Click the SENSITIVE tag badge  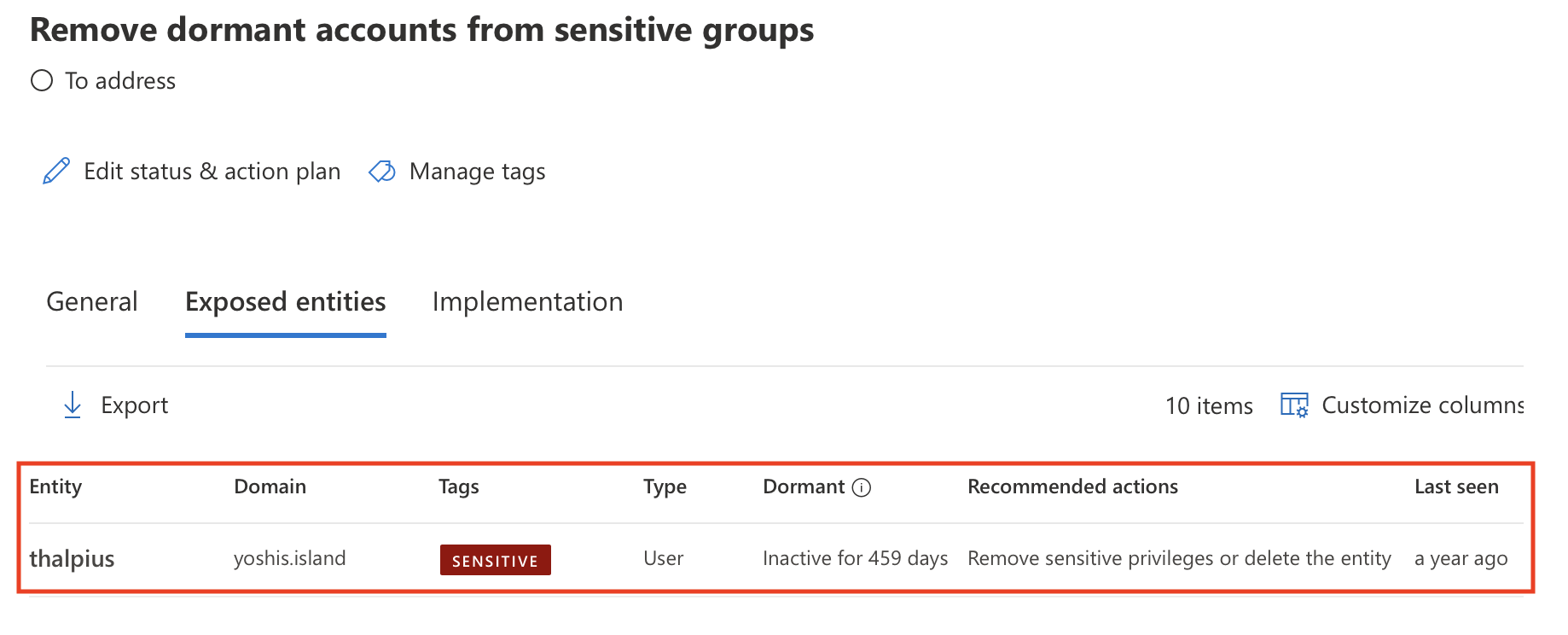tap(495, 559)
